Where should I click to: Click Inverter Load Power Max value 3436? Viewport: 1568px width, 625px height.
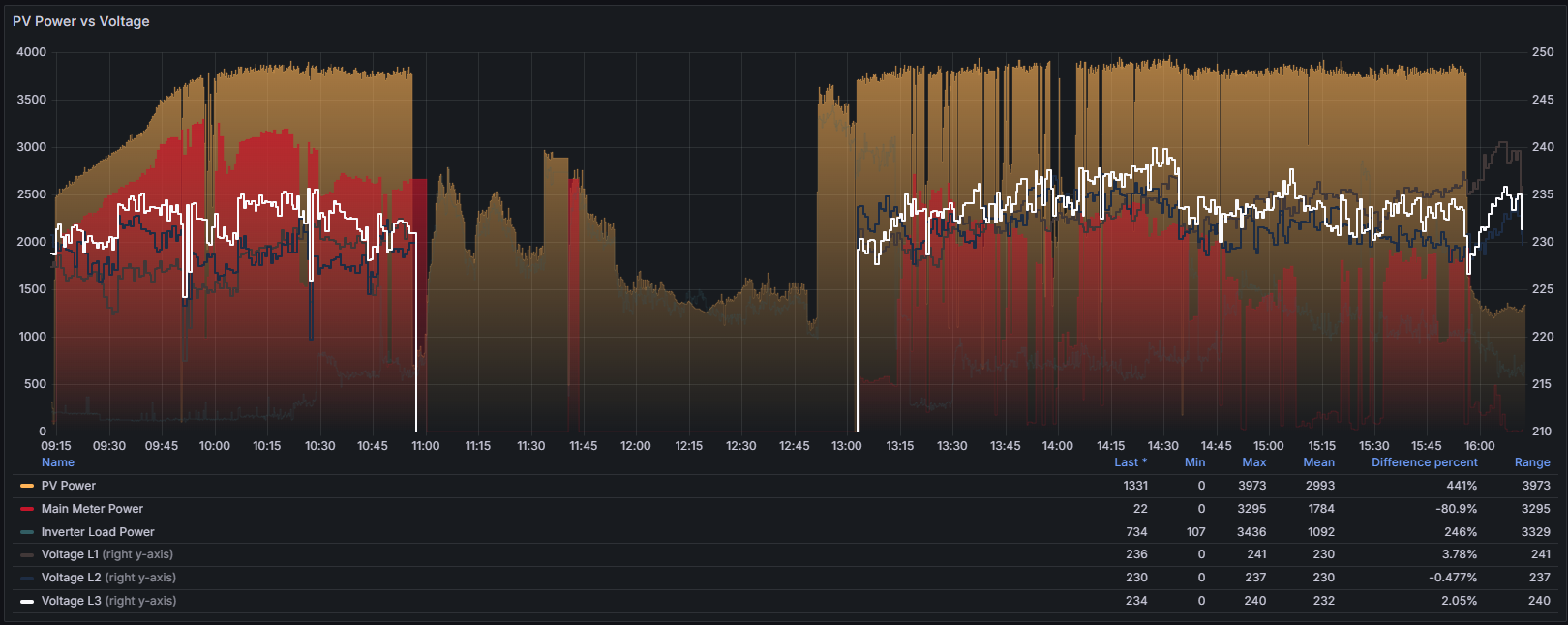point(1252,532)
